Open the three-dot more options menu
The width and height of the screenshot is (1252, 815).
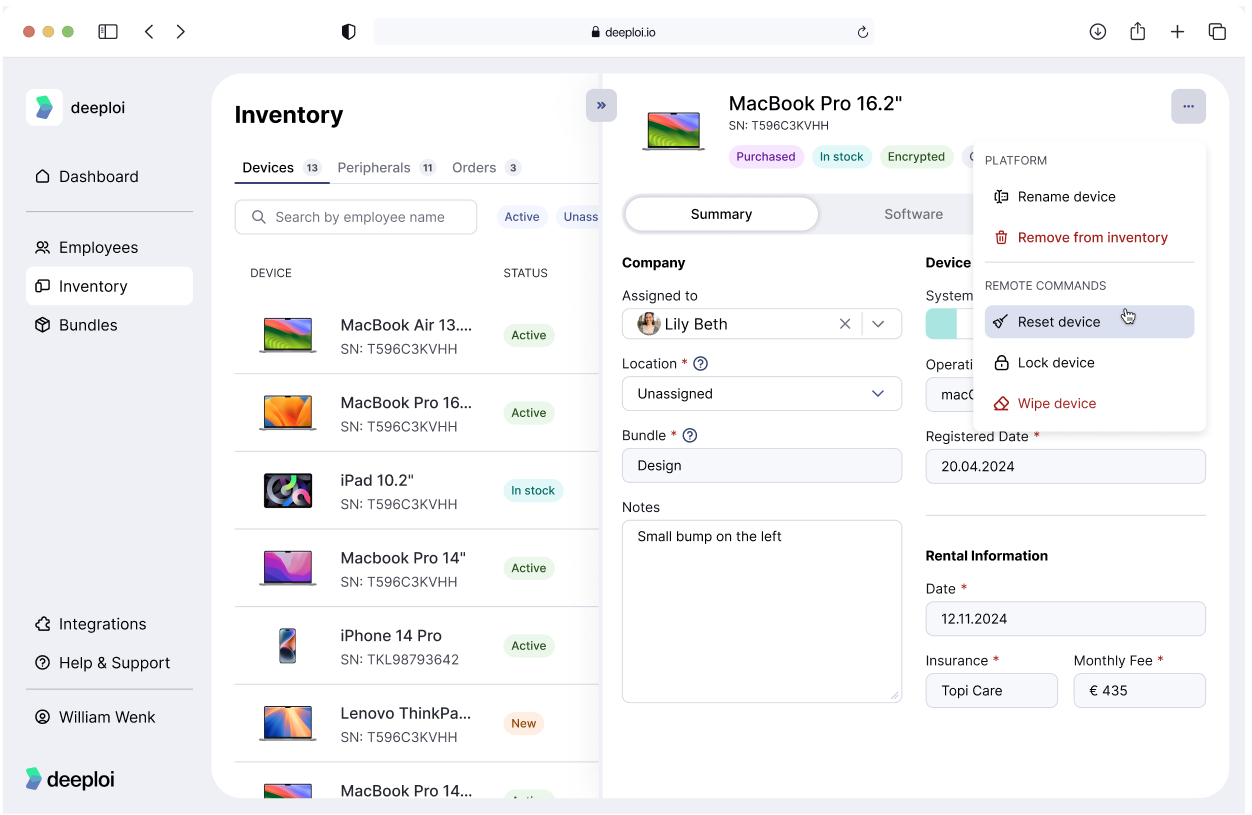[x=1188, y=106]
